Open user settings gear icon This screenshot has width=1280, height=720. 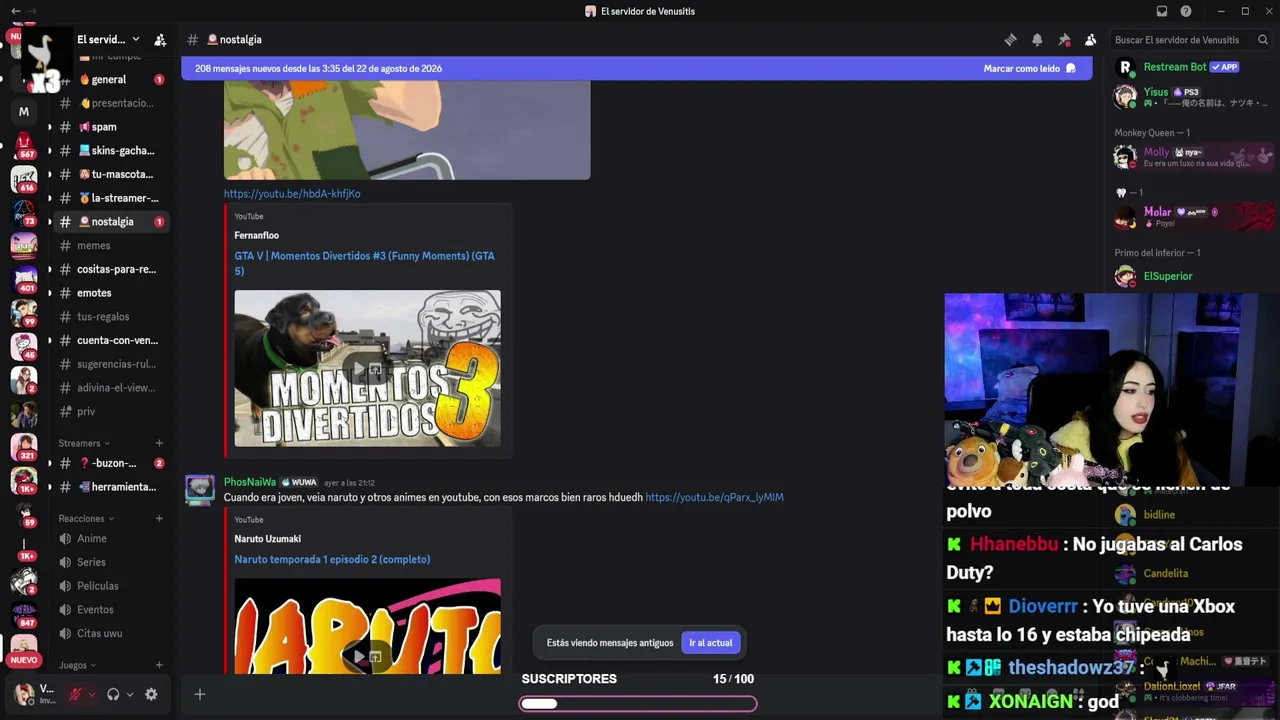pos(151,694)
